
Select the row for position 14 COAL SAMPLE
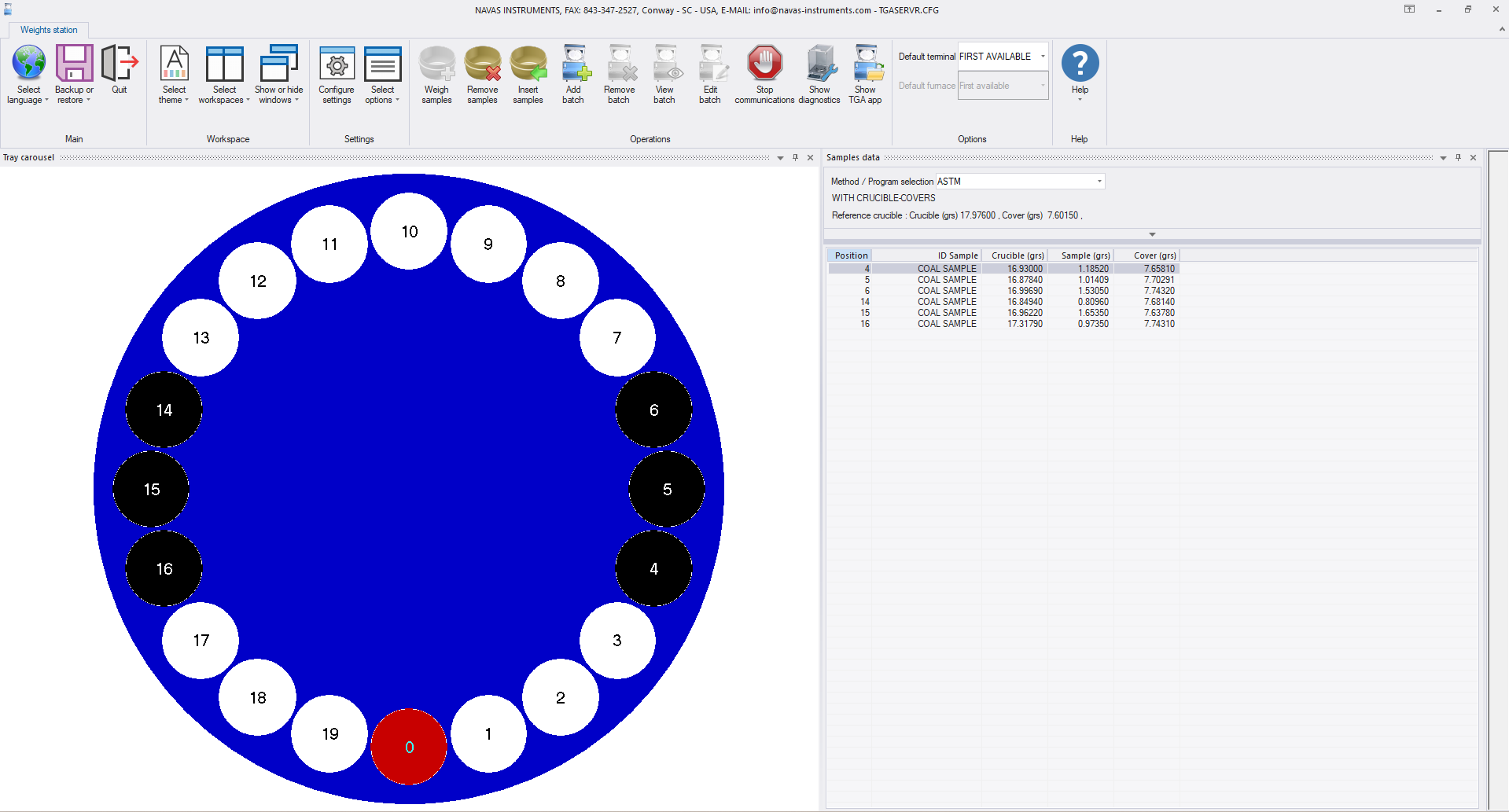[1003, 302]
